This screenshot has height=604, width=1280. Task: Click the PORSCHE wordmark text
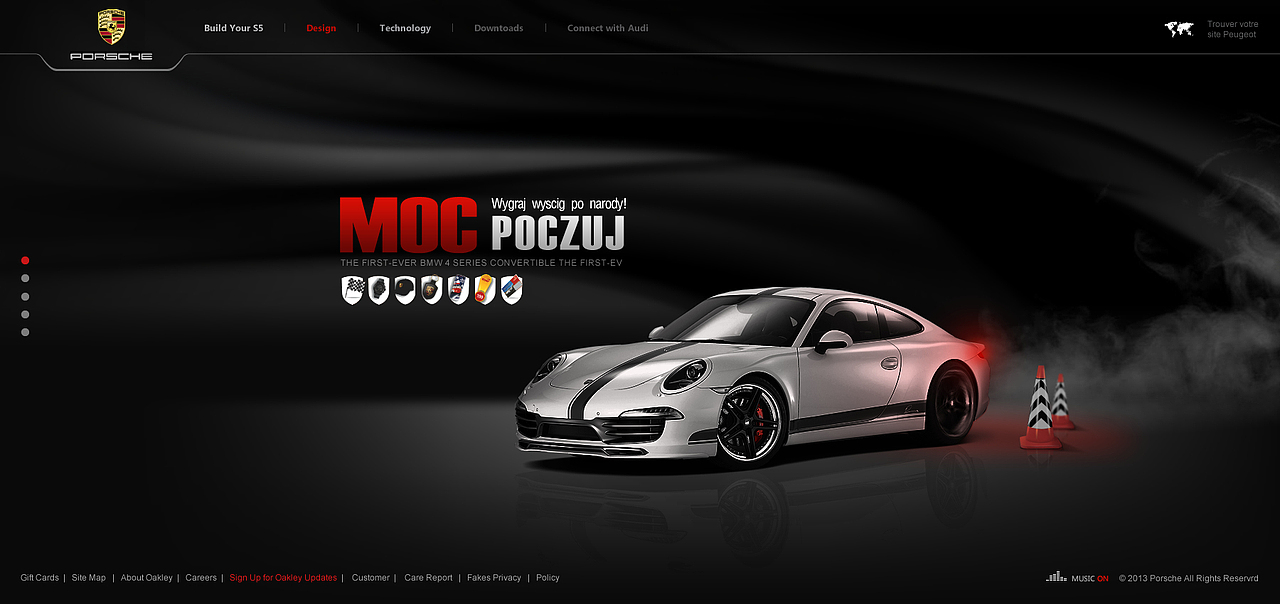[111, 56]
